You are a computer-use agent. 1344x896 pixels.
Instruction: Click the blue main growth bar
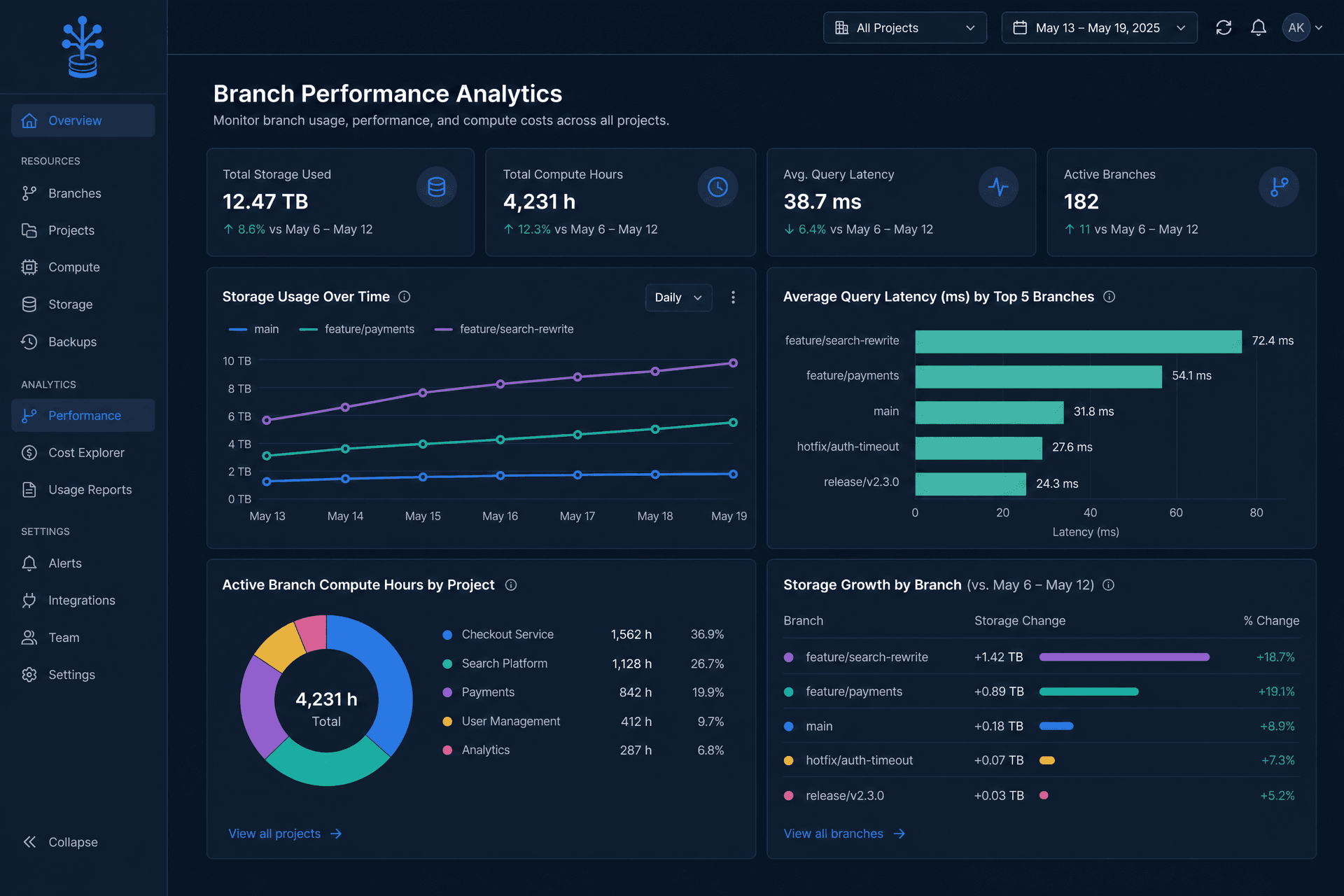point(1056,726)
